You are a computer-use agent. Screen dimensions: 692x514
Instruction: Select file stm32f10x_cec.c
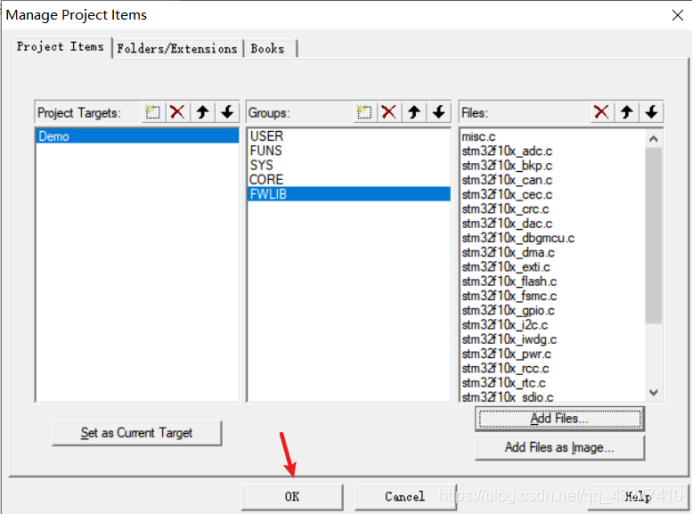tap(553, 195)
